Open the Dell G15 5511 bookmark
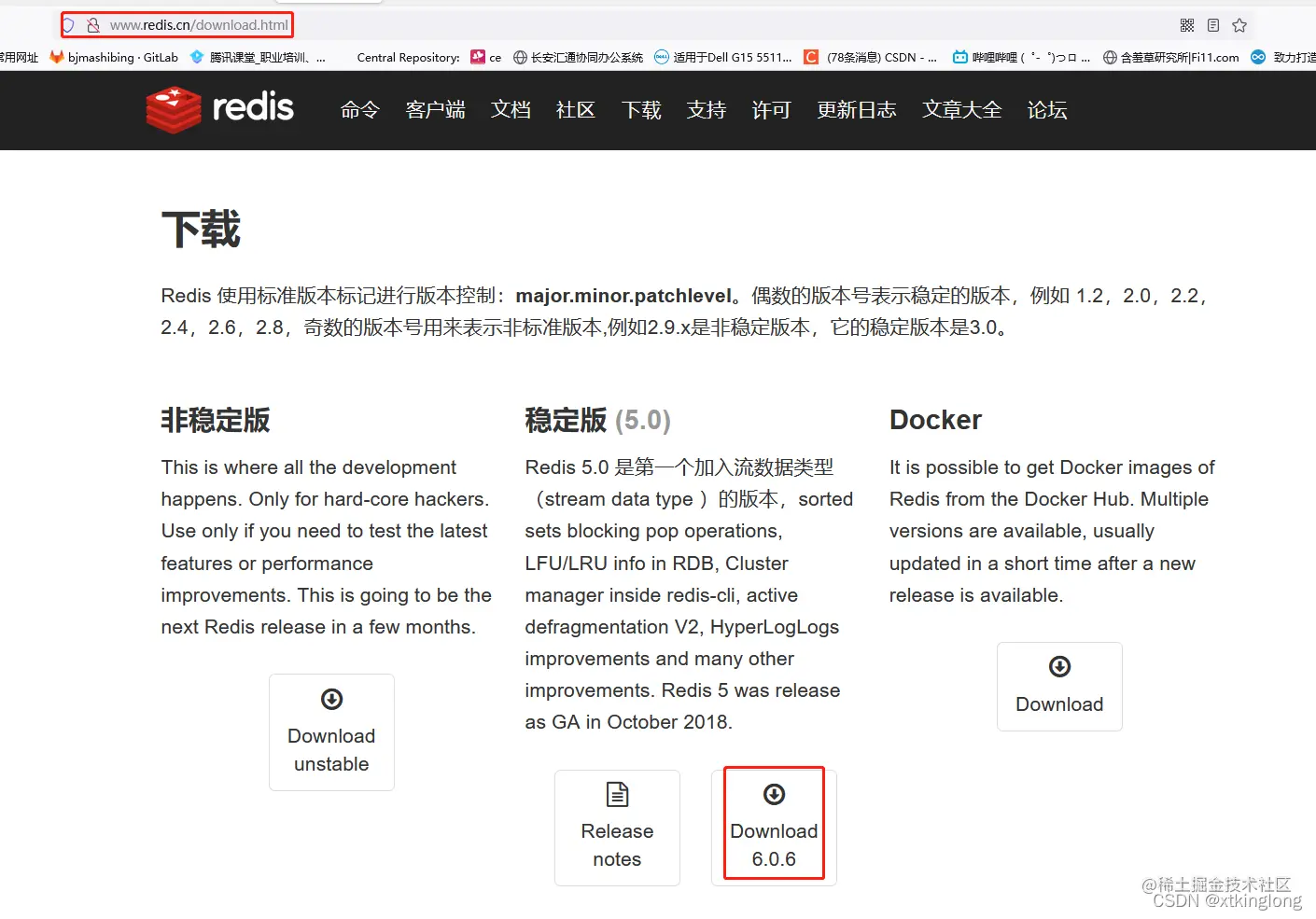1316x919 pixels. tap(723, 57)
